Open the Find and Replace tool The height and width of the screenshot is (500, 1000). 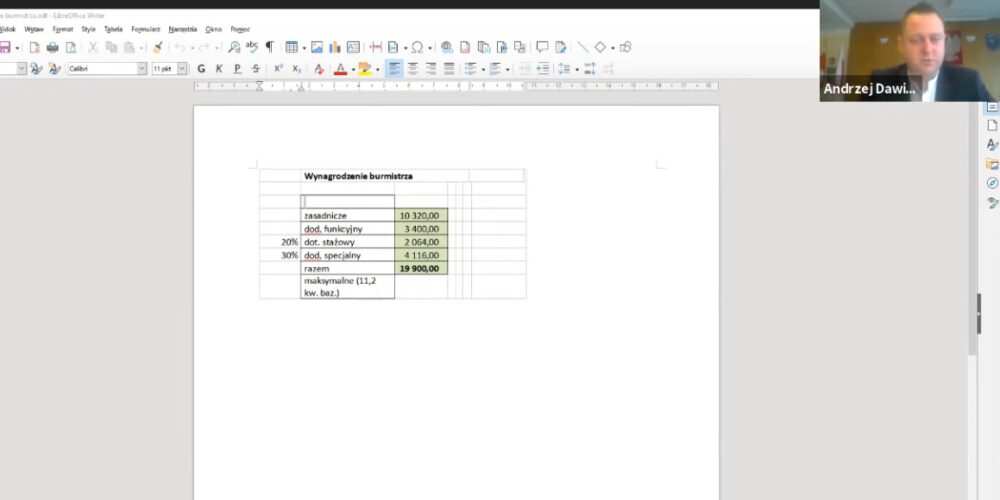(234, 47)
